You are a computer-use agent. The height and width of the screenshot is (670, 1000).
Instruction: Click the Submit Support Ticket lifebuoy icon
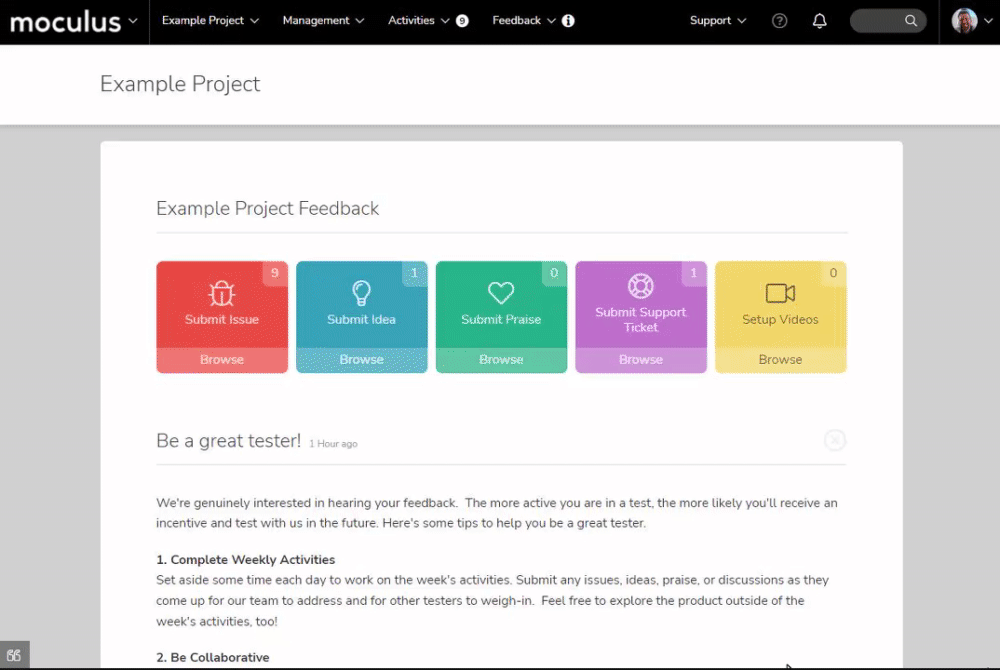641,286
